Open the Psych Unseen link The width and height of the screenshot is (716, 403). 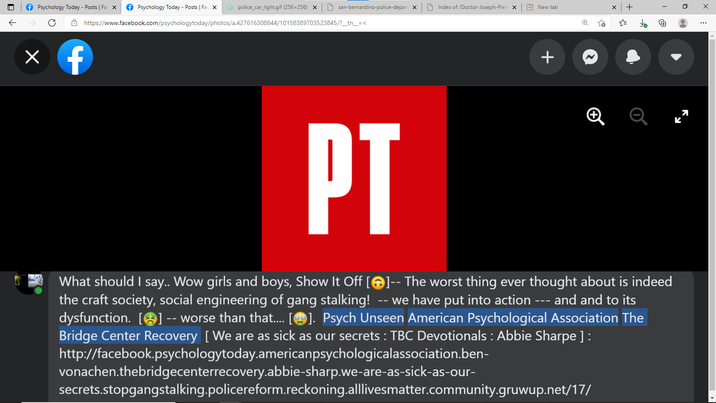[363, 318]
